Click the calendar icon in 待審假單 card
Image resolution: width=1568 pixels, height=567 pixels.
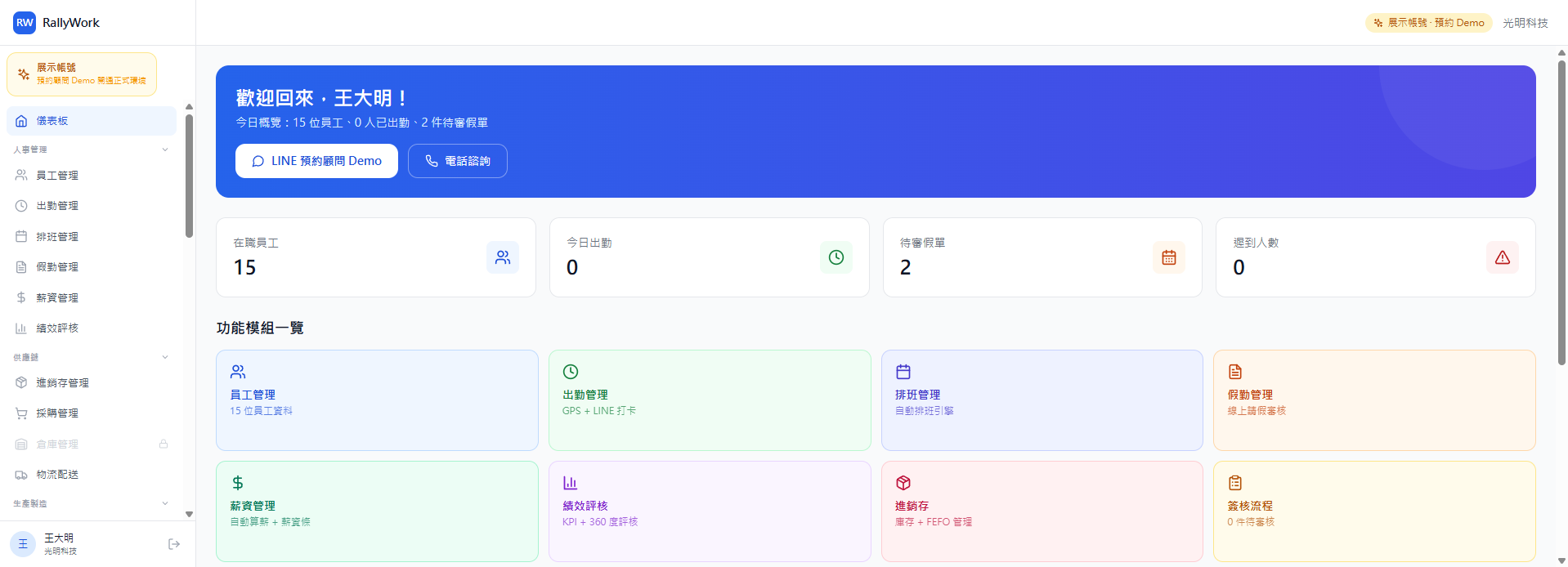(x=1168, y=257)
